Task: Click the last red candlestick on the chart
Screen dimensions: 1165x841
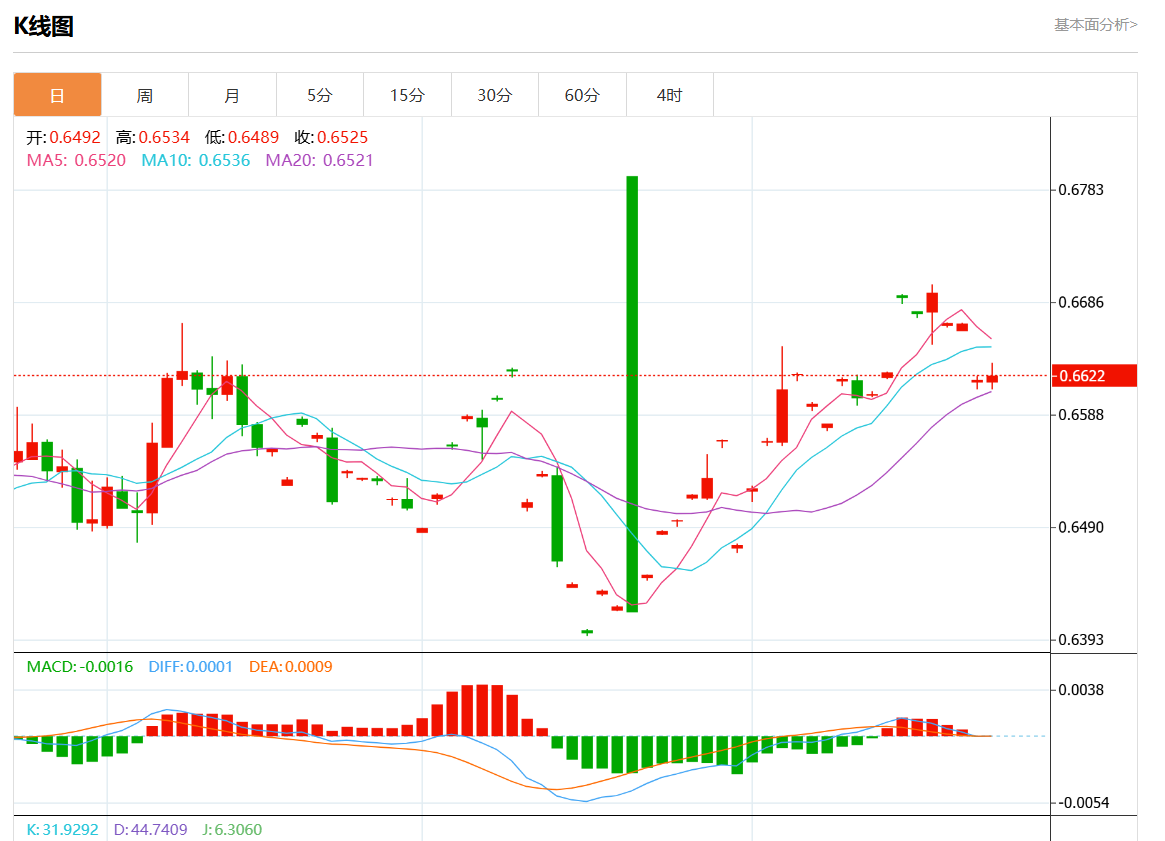Action: coord(992,377)
